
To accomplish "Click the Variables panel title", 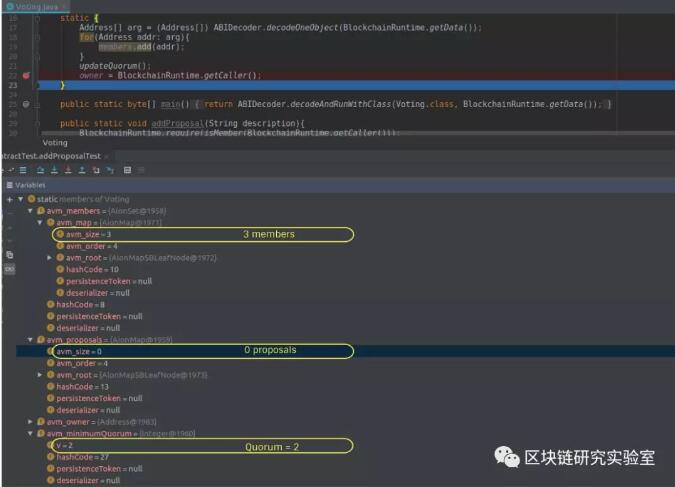I will pos(30,185).
